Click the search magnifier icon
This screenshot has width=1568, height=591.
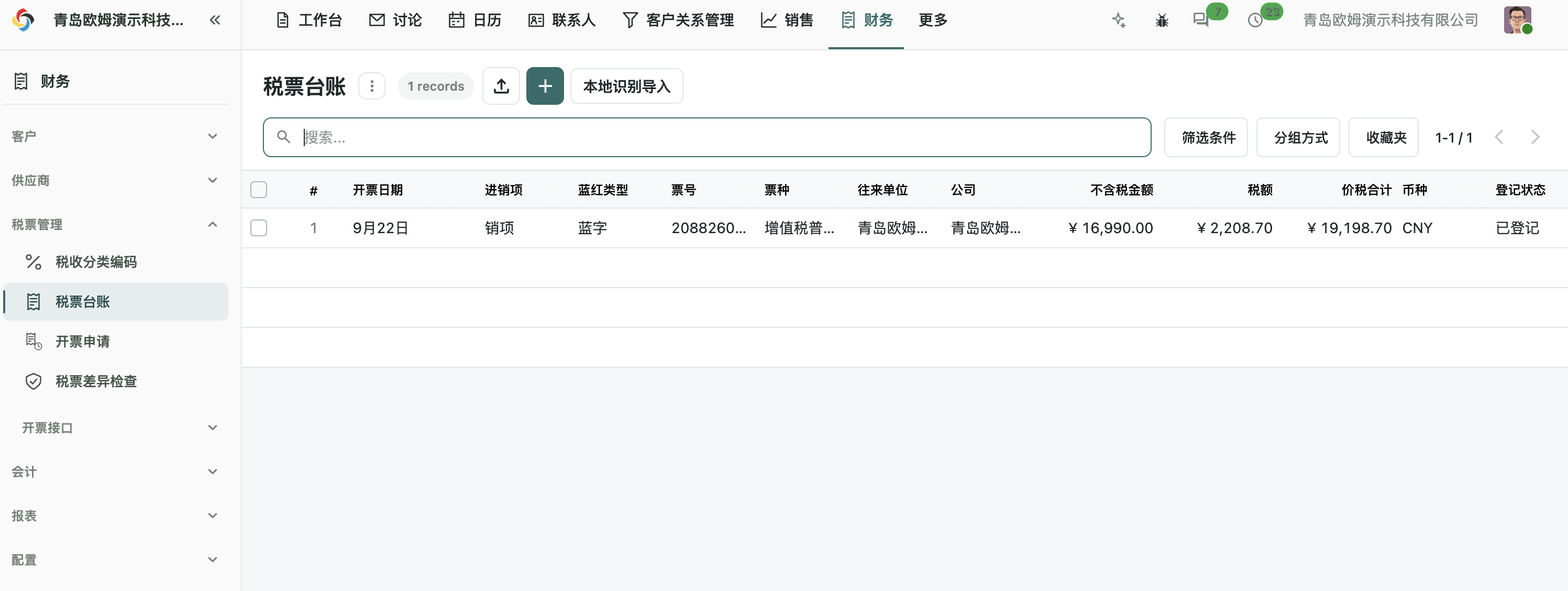coord(284,137)
